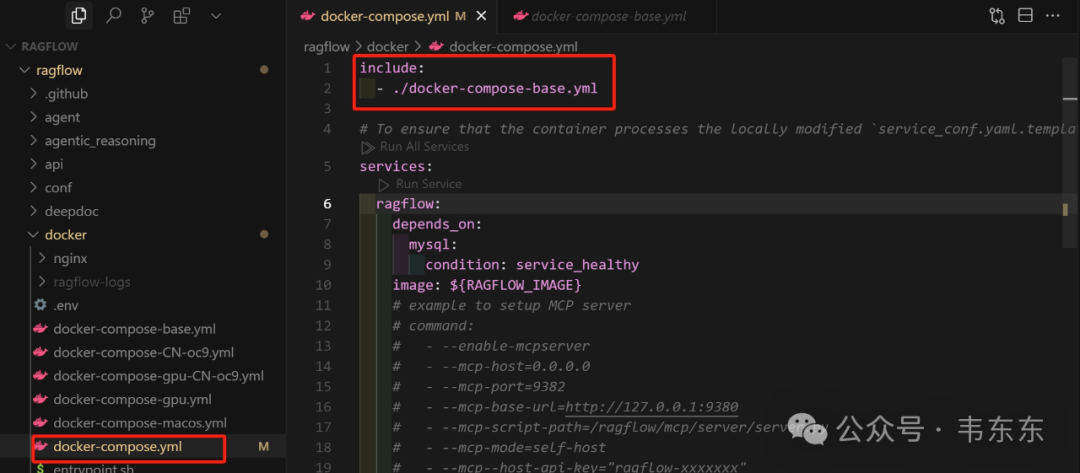Open the Extensions view icon
1080x473 pixels.
pos(181,16)
